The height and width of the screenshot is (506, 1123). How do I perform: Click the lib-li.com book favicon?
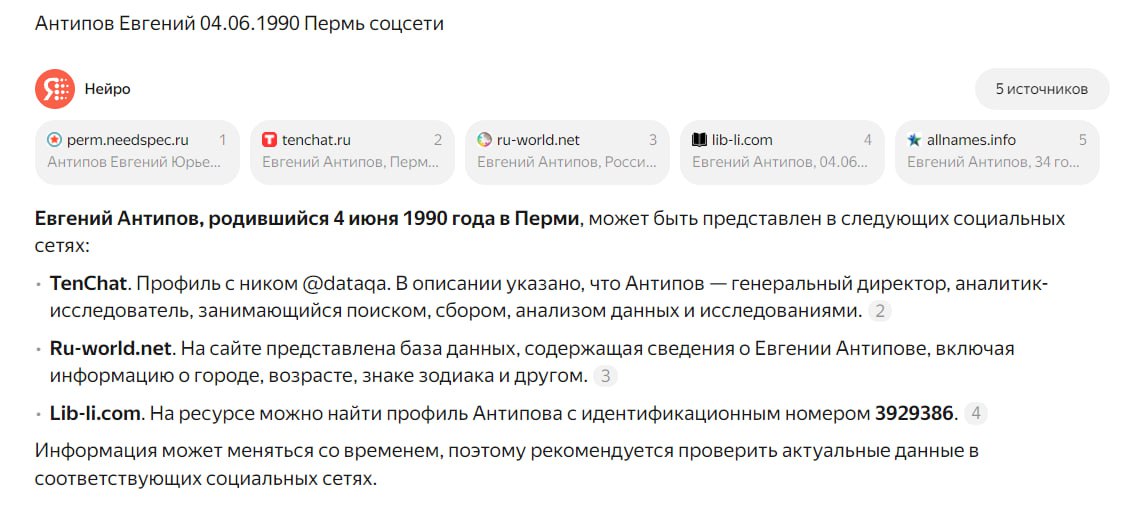[700, 140]
